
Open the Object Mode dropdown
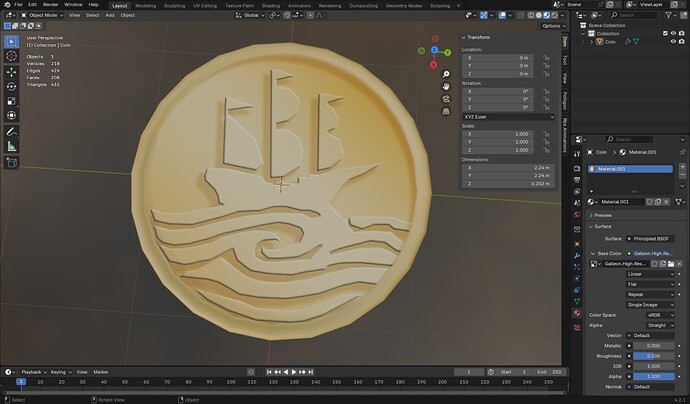coord(42,15)
